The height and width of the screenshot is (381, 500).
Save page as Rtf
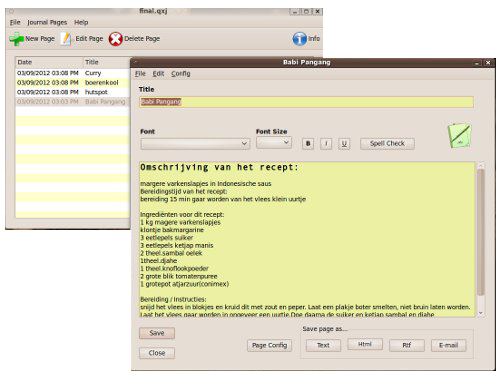tap(407, 345)
